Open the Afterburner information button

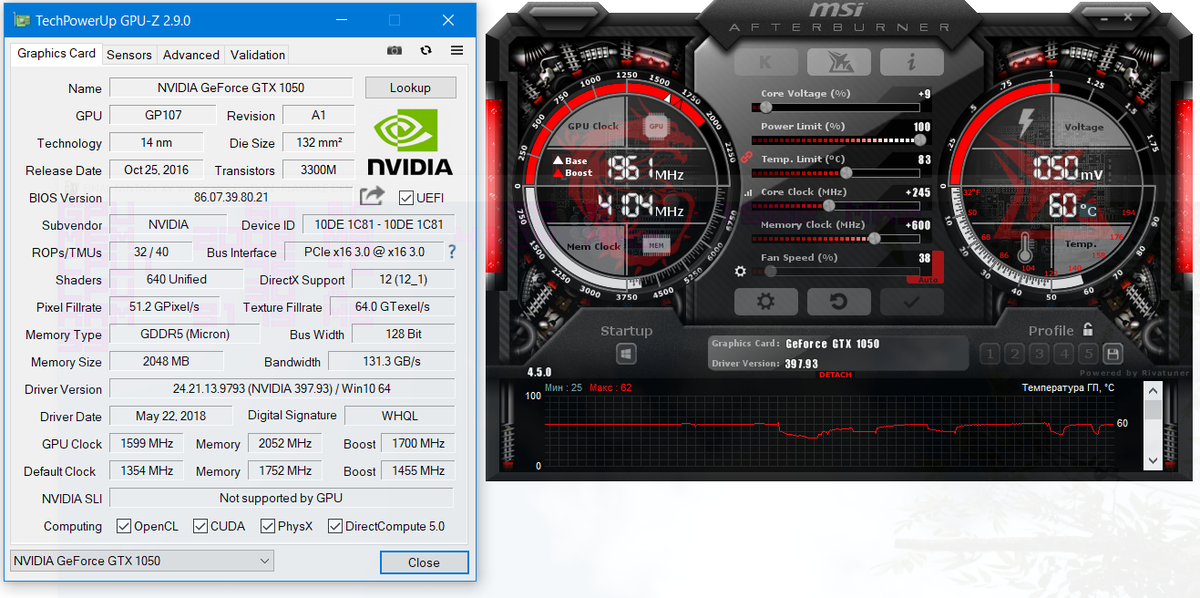point(911,62)
